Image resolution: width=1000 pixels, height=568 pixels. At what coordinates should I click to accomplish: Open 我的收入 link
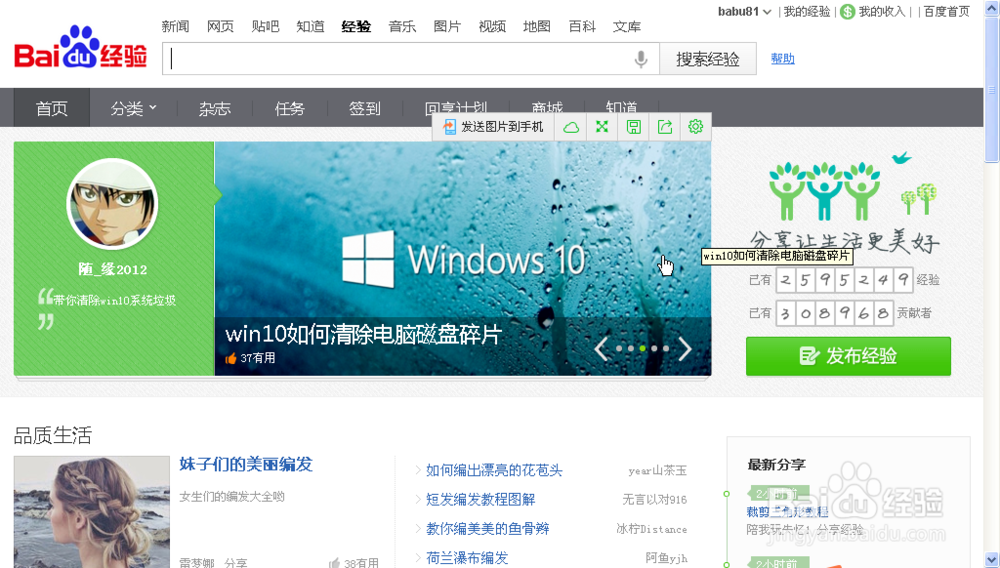pyautogui.click(x=882, y=11)
